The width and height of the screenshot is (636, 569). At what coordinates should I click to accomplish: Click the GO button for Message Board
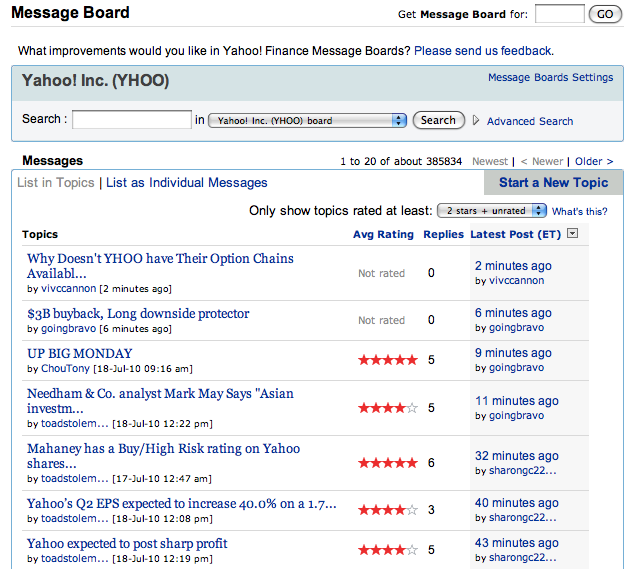coord(605,14)
